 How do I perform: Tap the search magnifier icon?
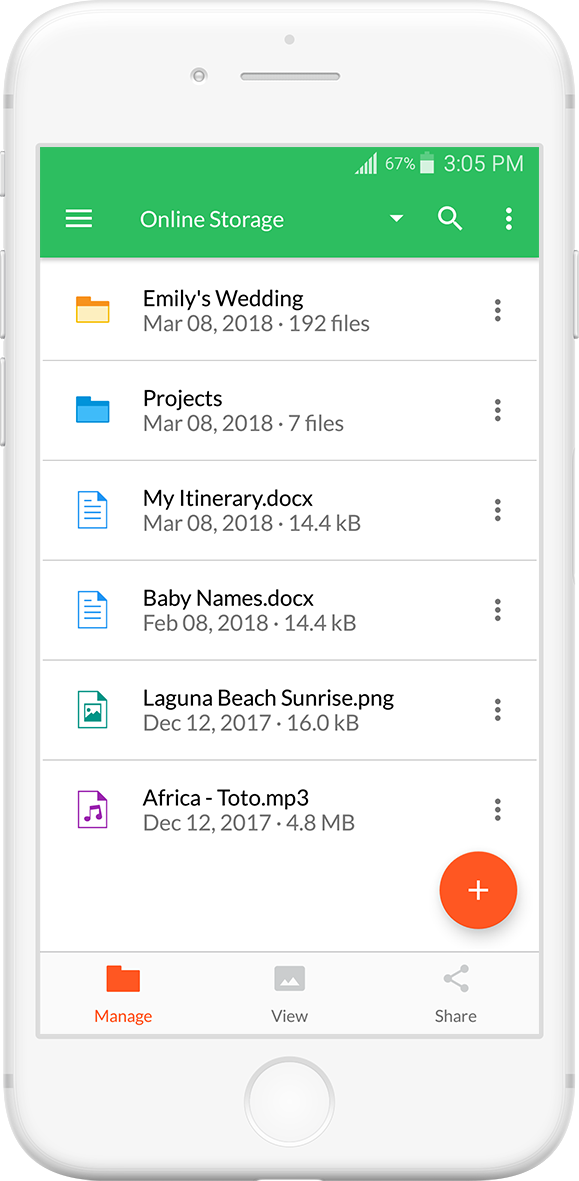click(450, 219)
